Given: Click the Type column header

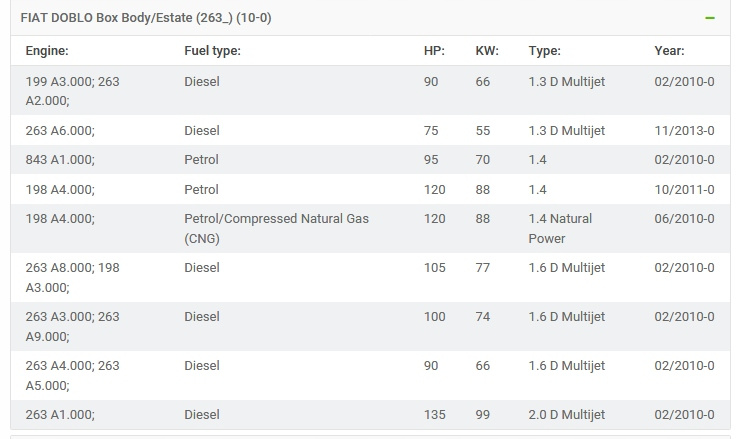Looking at the screenshot, I should pos(545,51).
